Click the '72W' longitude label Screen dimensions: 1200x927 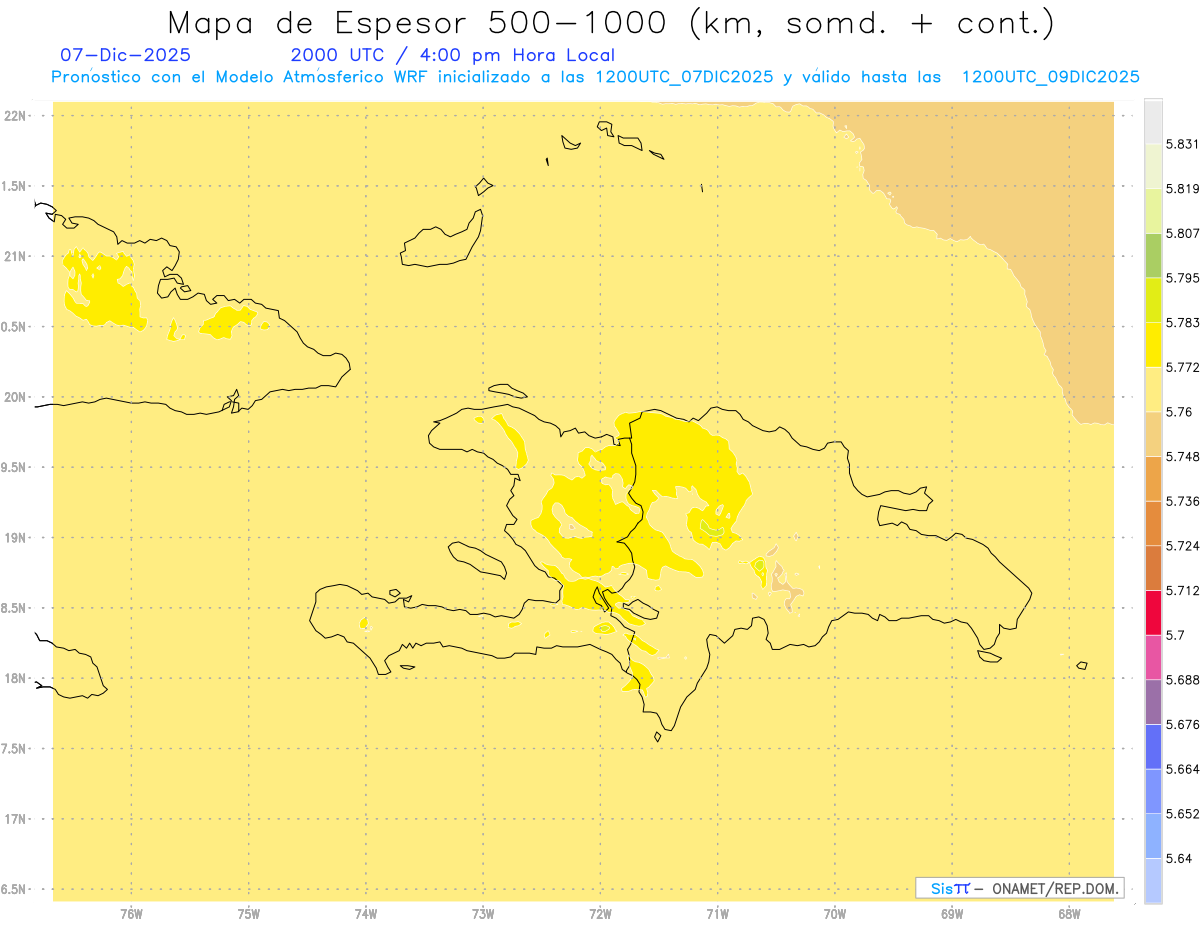(600, 914)
